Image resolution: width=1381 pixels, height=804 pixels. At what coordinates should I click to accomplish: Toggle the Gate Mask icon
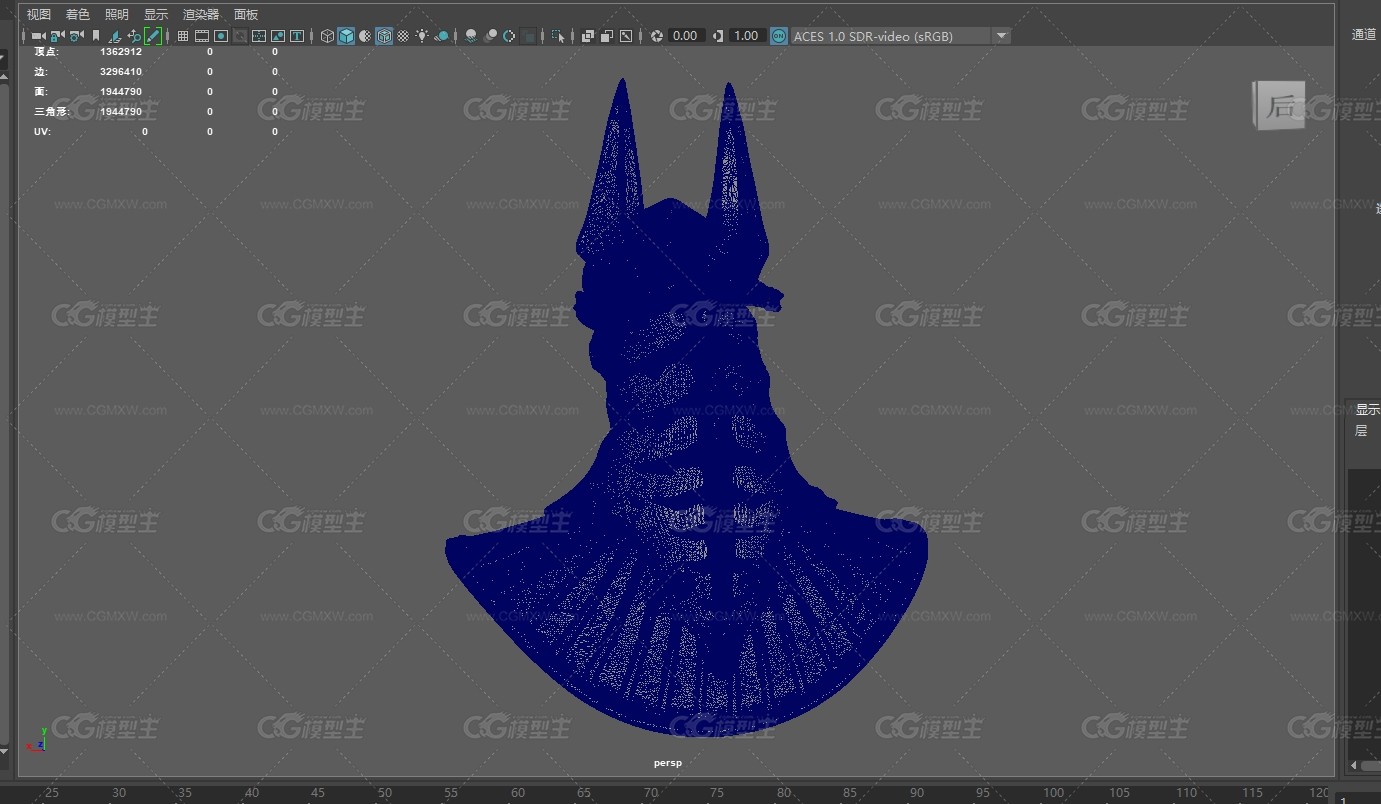tap(240, 36)
